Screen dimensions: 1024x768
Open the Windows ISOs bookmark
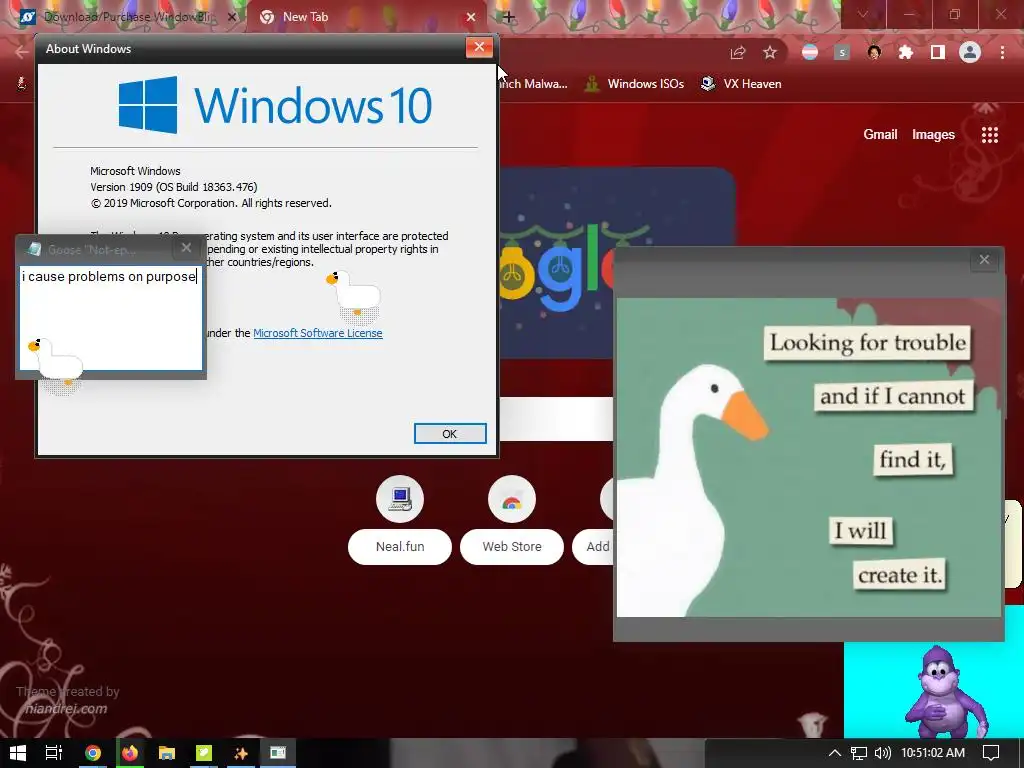point(634,84)
